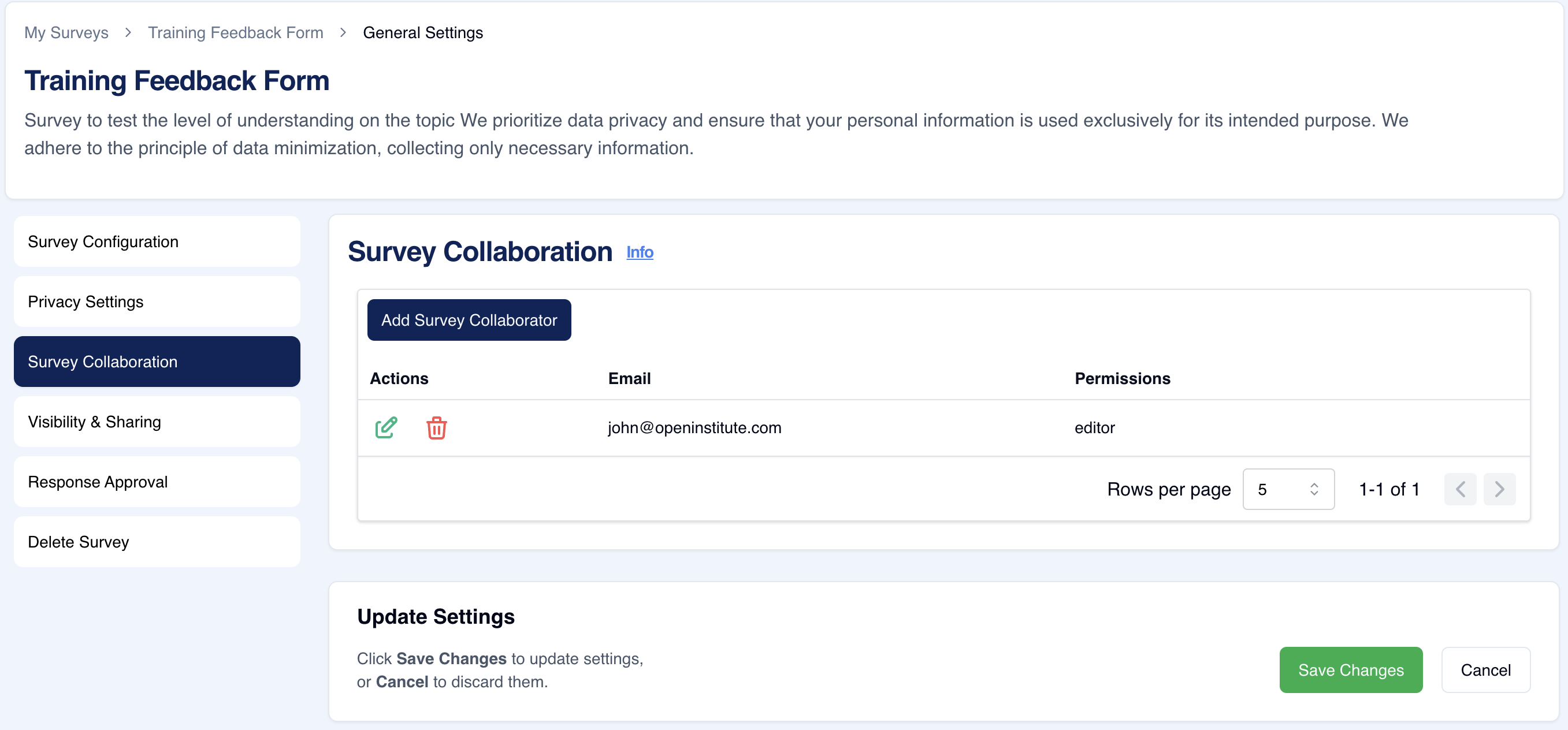
Task: Click Cancel to discard changes
Action: pos(1485,670)
